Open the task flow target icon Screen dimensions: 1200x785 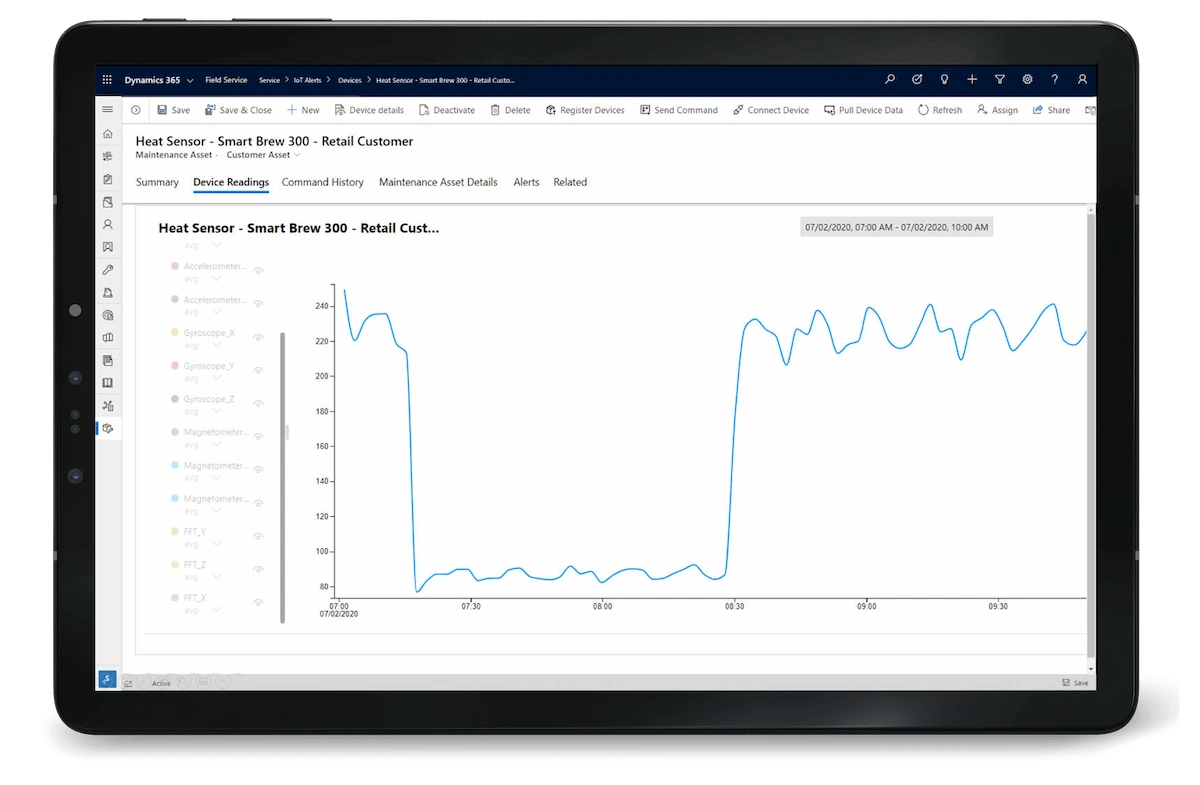coord(917,80)
